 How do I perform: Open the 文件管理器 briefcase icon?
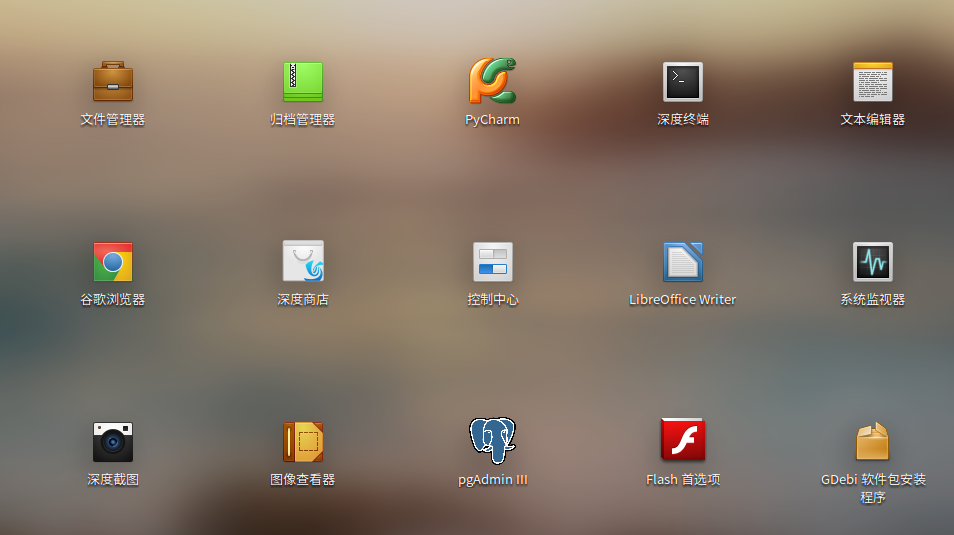[113, 81]
